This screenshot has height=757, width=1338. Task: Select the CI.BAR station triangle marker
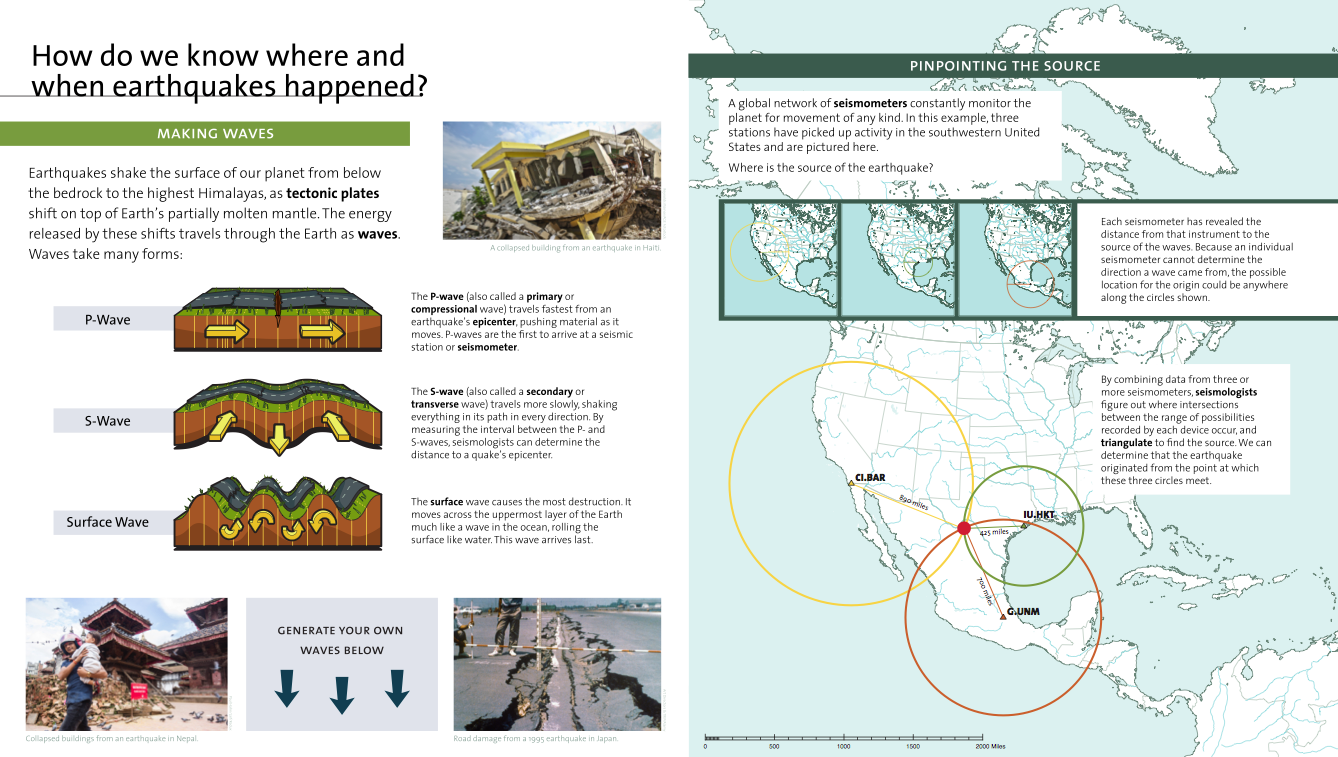851,484
